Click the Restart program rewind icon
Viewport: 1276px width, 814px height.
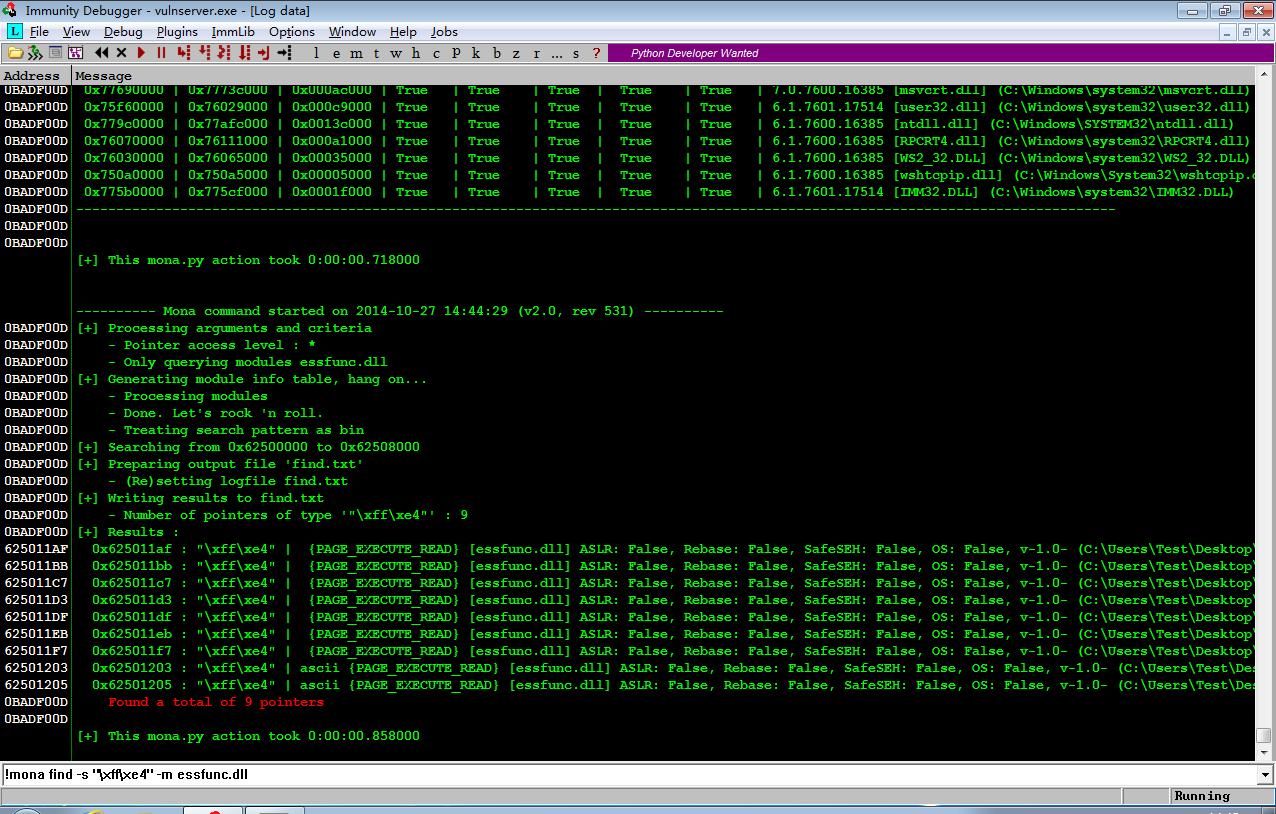coord(102,53)
